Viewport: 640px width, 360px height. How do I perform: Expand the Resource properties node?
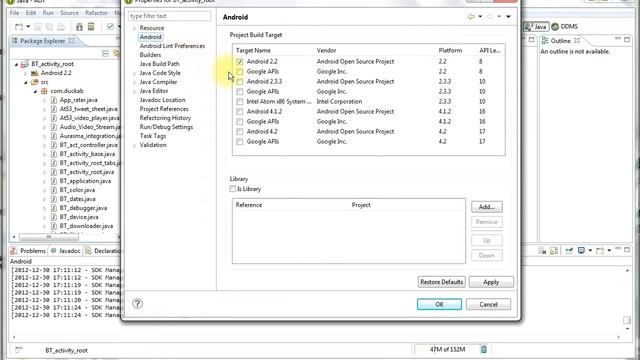(x=134, y=28)
